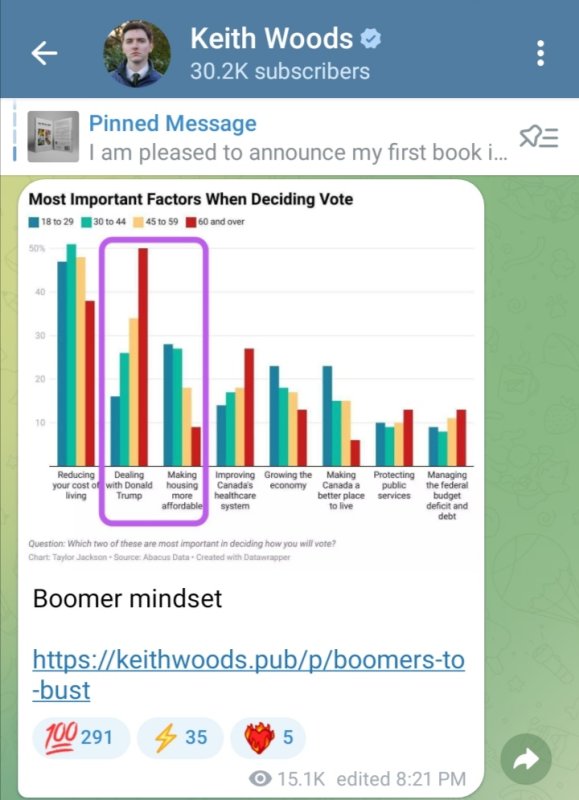Toggle the 100 emoji reaction

(81, 737)
